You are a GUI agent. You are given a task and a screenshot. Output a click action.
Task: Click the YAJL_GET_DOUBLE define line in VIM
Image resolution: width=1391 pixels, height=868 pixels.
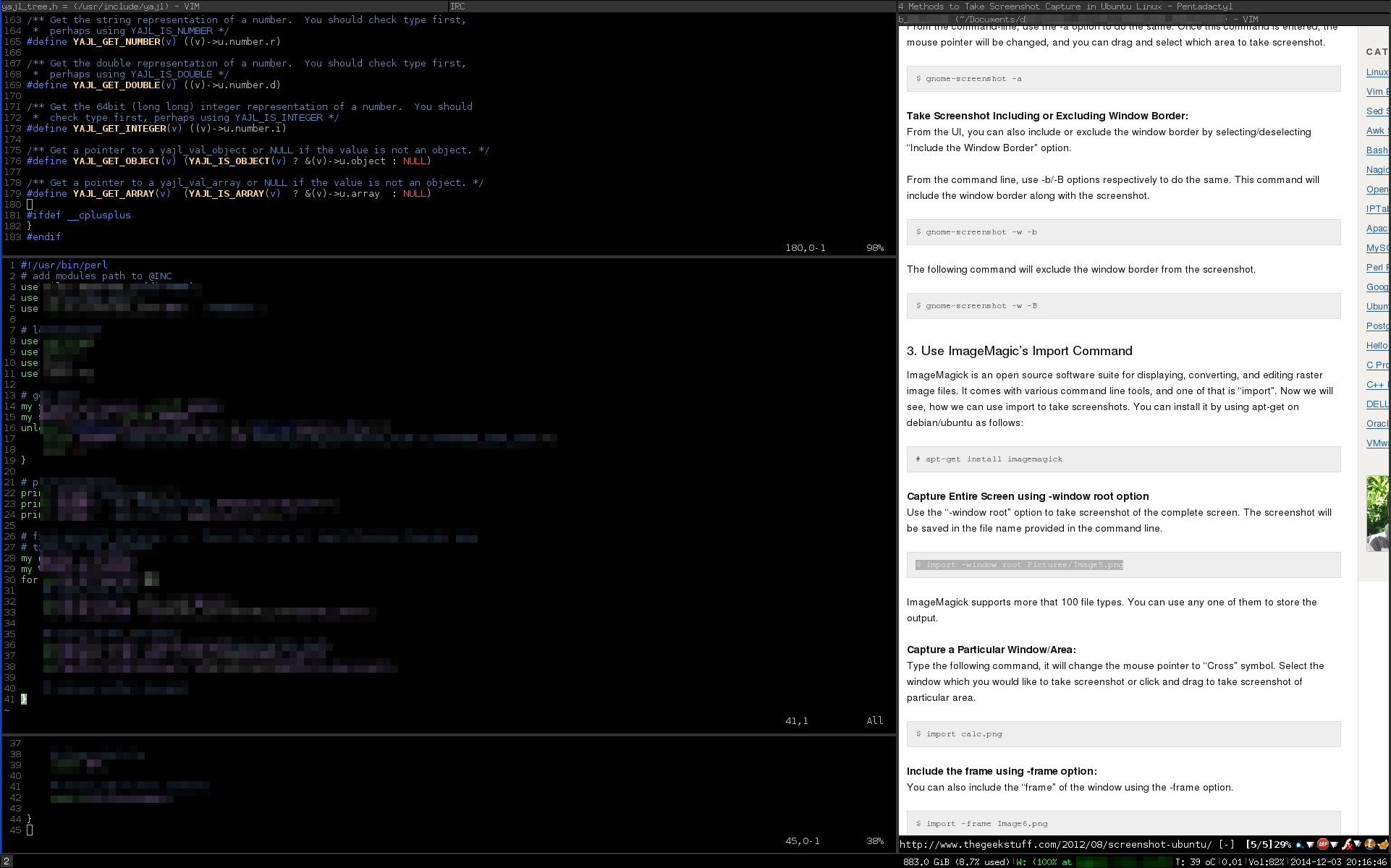pos(153,85)
